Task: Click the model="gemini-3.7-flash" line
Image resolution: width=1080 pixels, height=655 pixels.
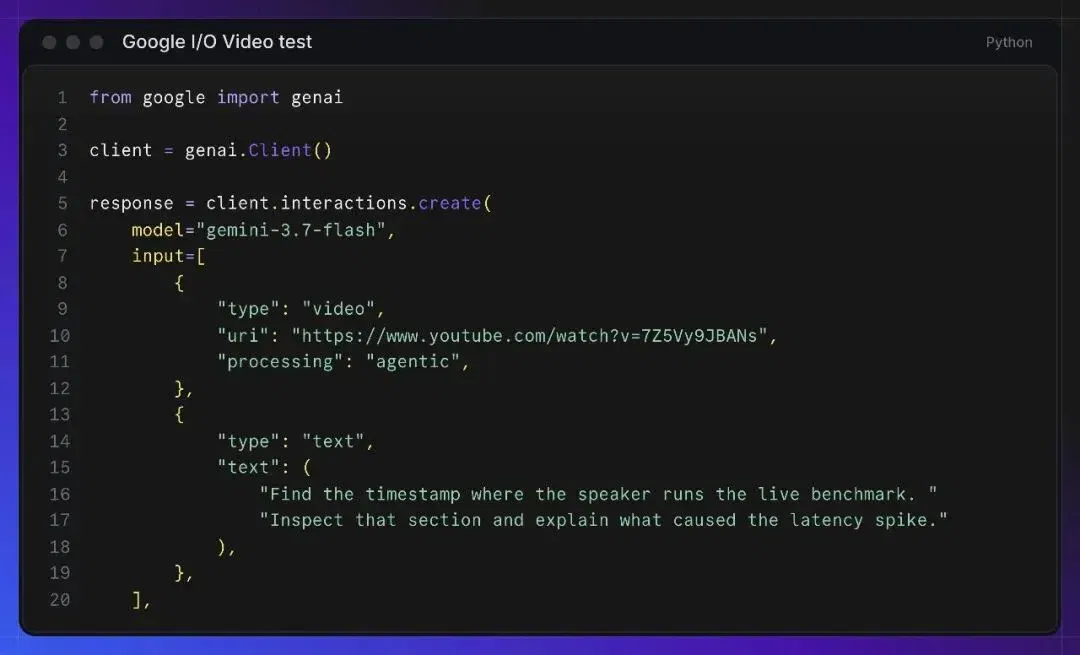Action: (264, 230)
